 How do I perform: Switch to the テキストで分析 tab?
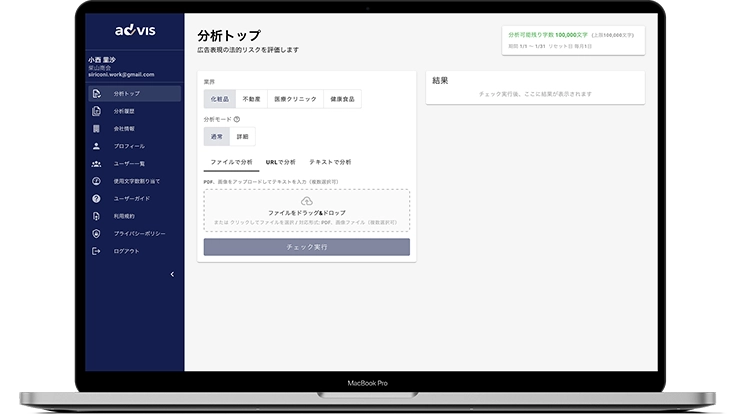[x=329, y=161]
